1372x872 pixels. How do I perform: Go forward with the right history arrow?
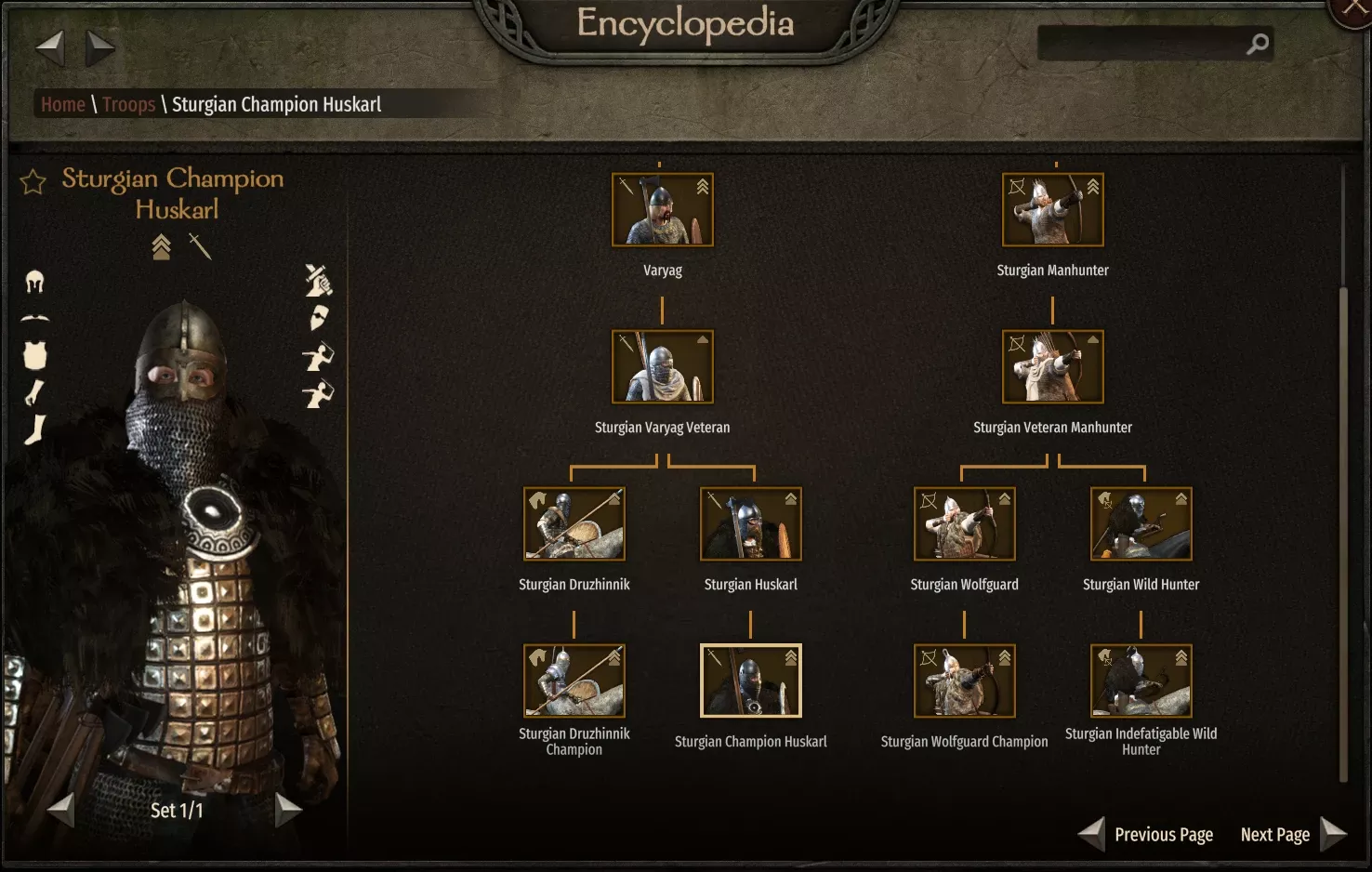click(99, 48)
